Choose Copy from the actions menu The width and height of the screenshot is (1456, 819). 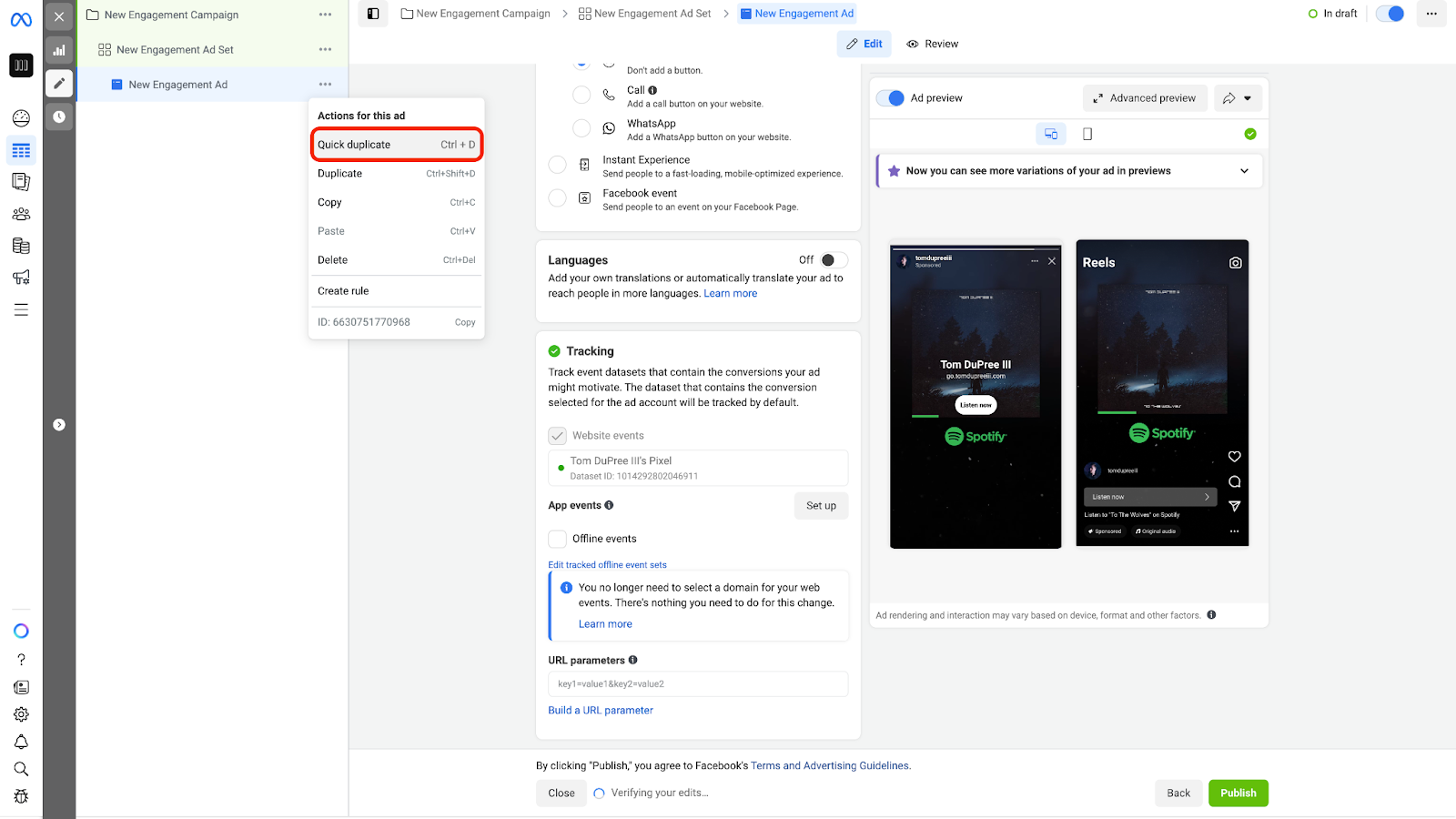pos(396,202)
